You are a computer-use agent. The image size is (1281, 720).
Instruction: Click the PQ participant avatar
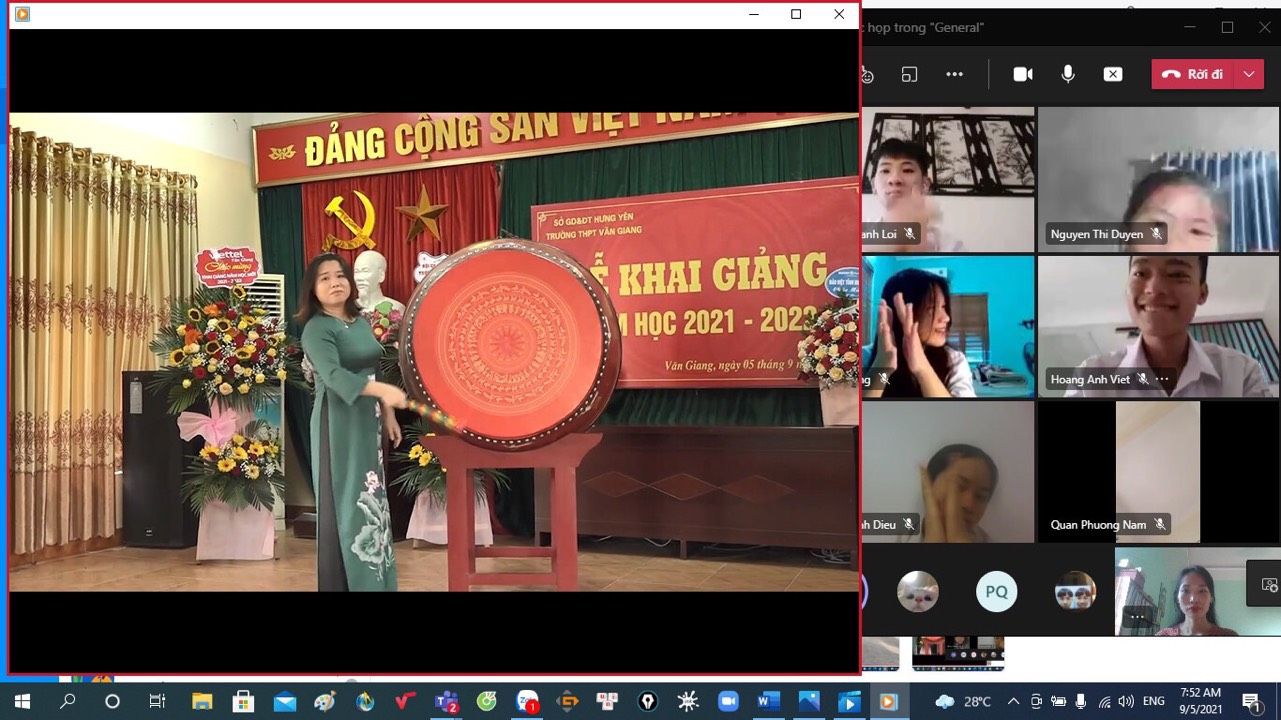point(997,591)
